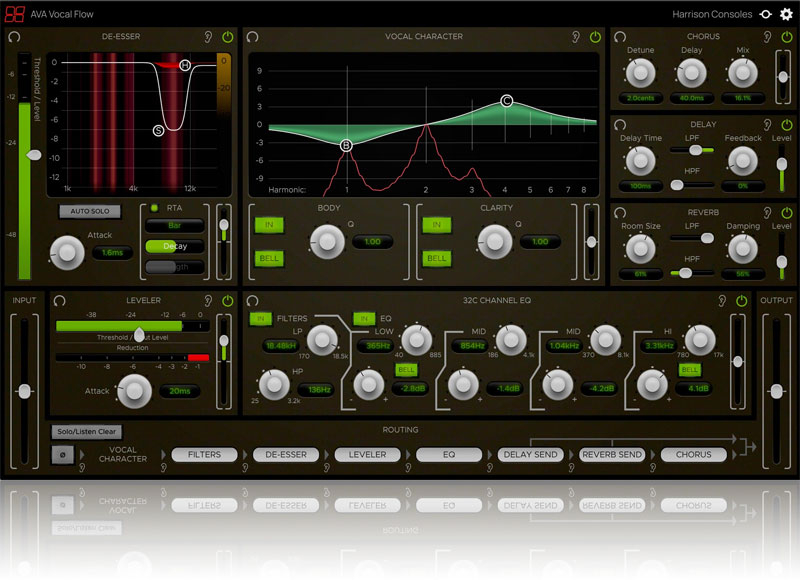This screenshot has width=800, height=580.
Task: Select the REVERB SEND routing block
Action: point(612,454)
